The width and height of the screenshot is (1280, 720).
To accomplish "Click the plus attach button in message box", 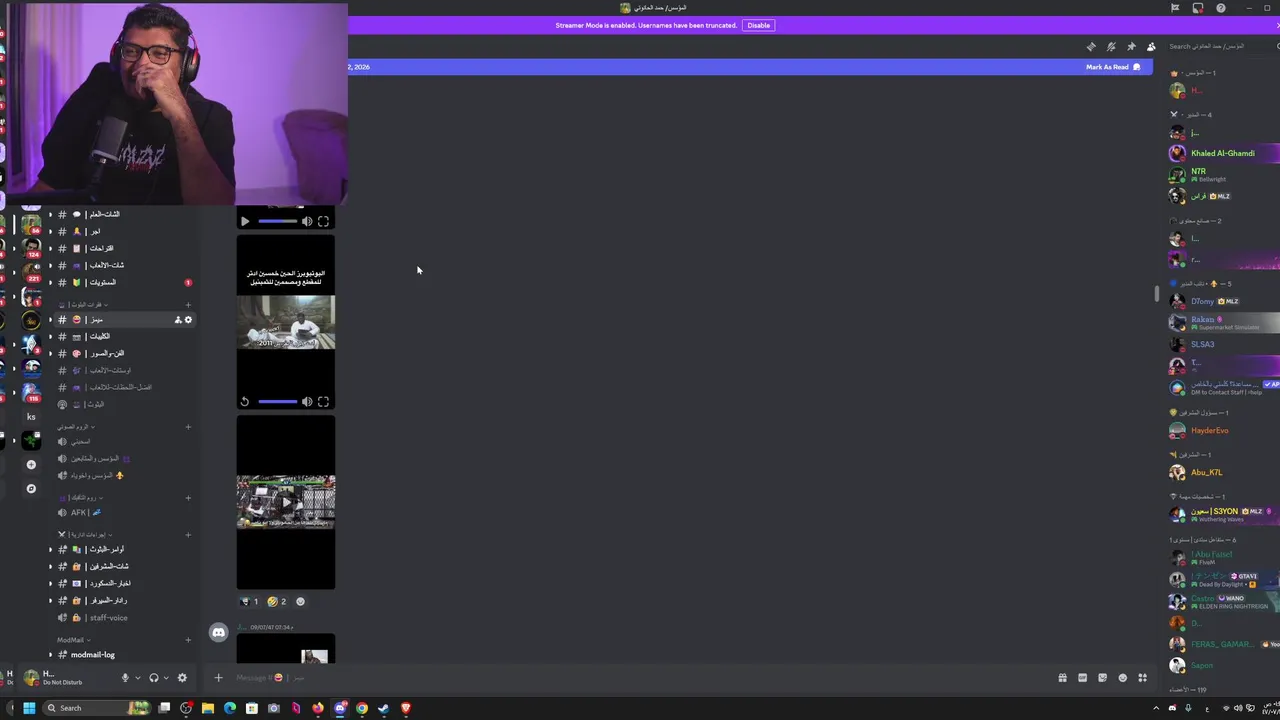I will tap(218, 678).
